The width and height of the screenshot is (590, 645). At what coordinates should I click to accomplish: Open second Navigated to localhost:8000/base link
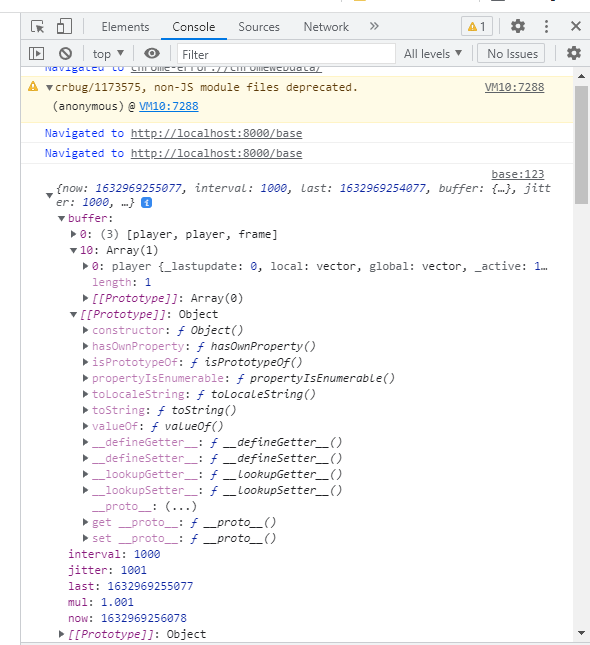point(216,153)
